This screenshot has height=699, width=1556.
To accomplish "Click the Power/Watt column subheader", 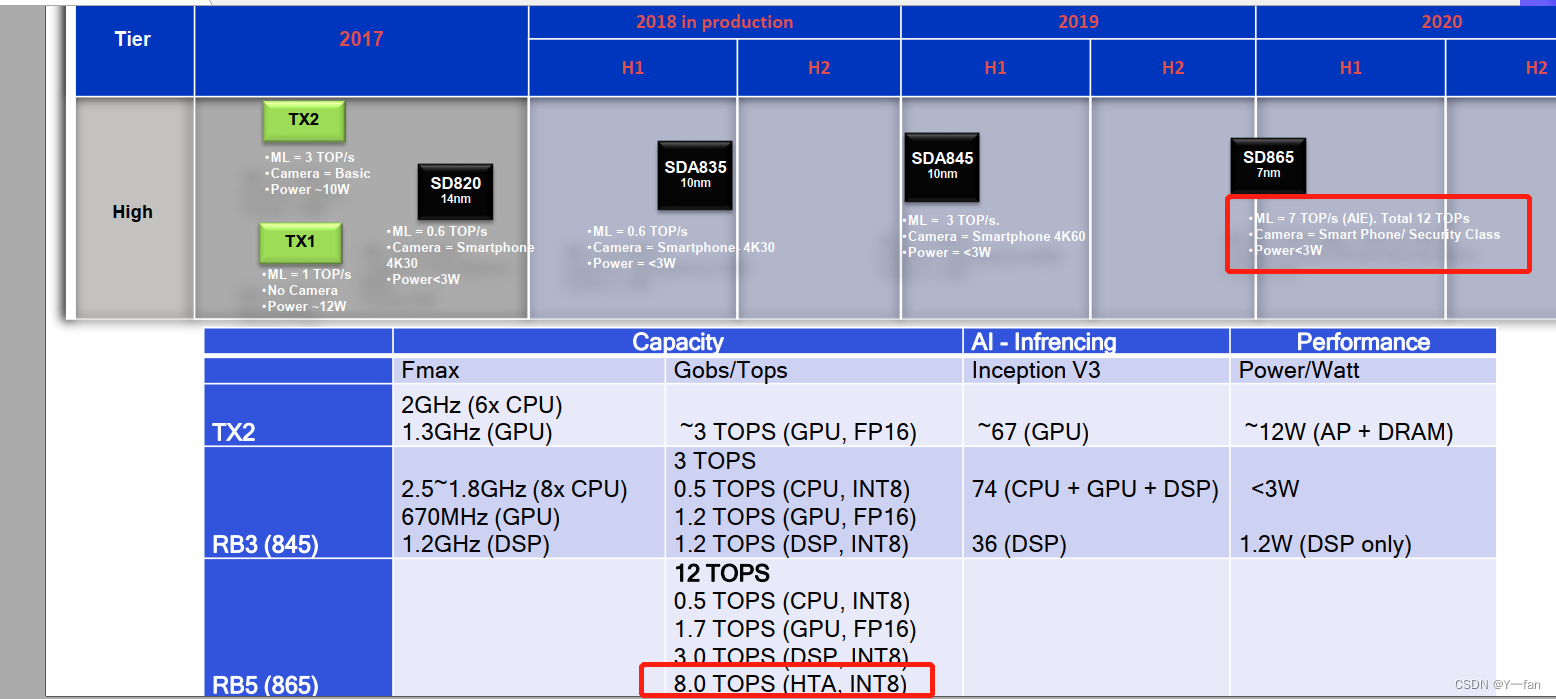I will pyautogui.click(x=1299, y=370).
